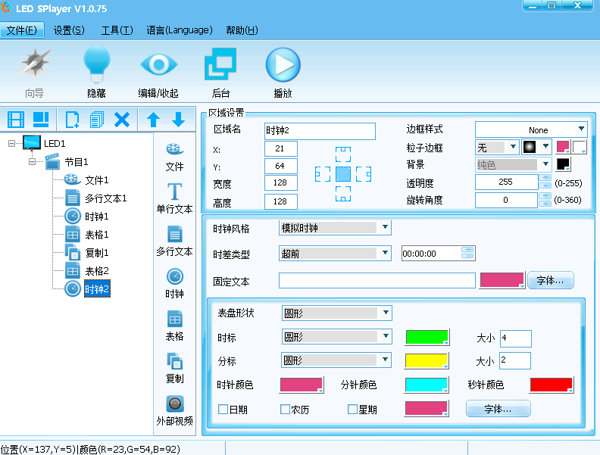Click the 字体... button beside 固定文本
The image size is (600, 455).
(547, 280)
